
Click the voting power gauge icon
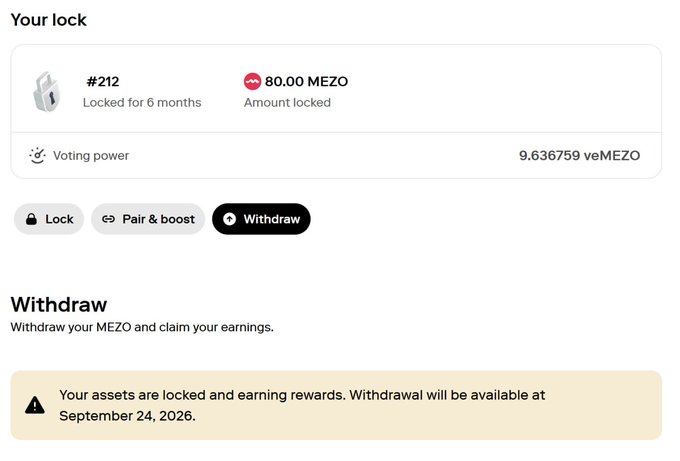(38, 155)
